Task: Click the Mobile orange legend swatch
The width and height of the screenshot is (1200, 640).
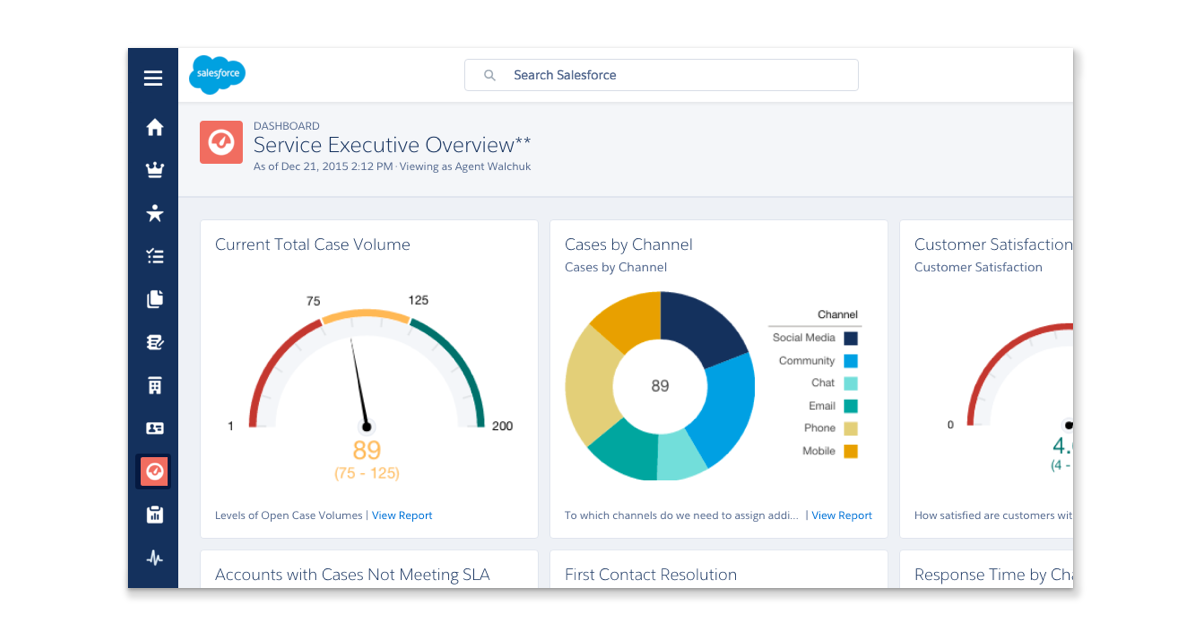Action: (x=850, y=451)
